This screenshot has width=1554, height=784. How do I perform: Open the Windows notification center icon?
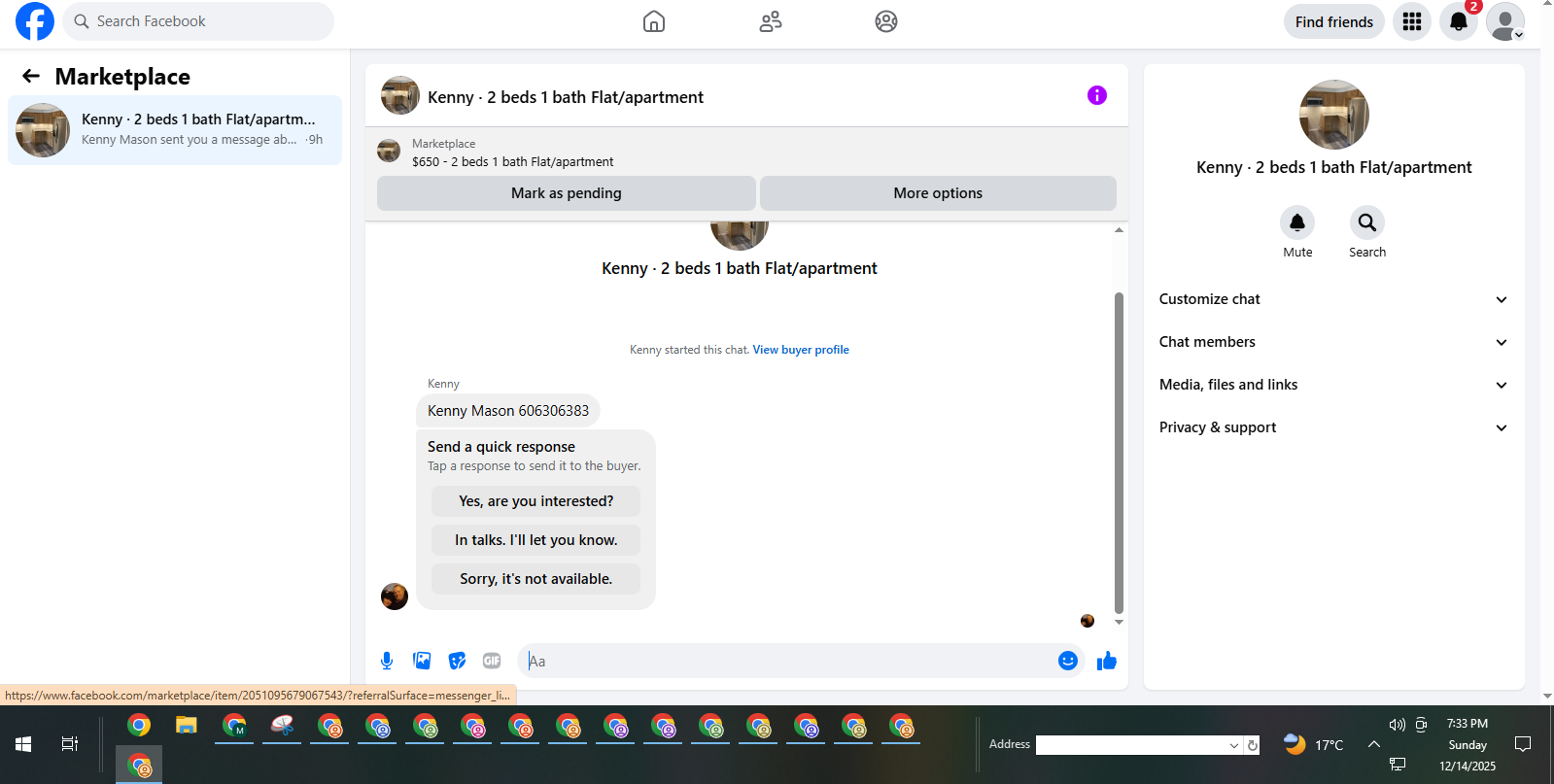[x=1523, y=744]
